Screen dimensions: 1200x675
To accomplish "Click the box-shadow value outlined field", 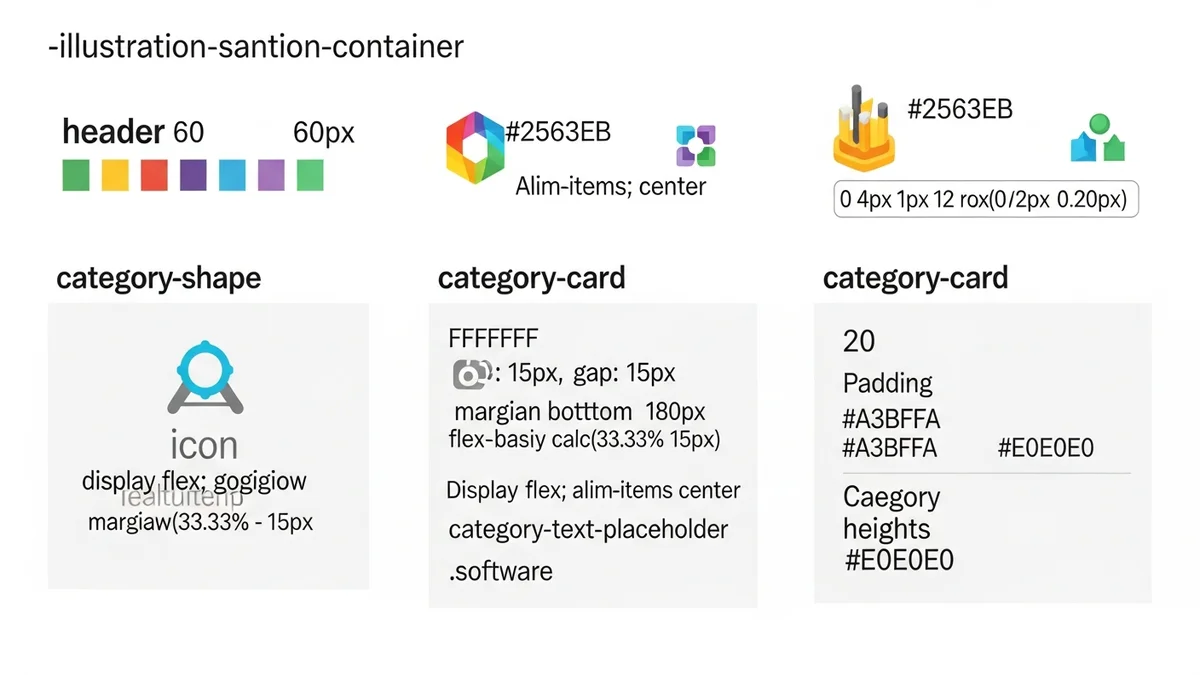I will coord(986,200).
